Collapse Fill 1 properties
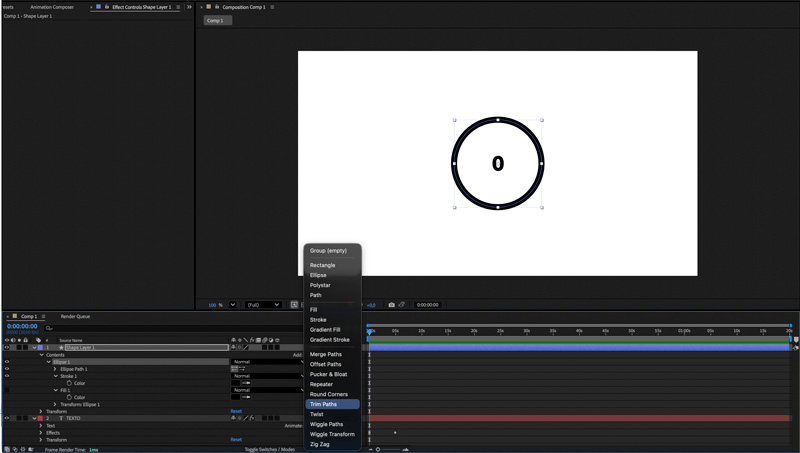 tap(56, 390)
